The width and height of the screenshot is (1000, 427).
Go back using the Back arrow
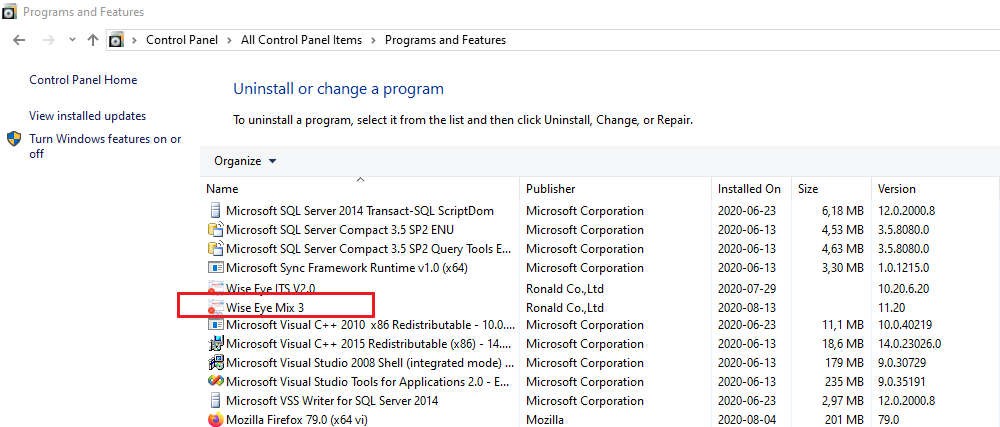tap(19, 40)
